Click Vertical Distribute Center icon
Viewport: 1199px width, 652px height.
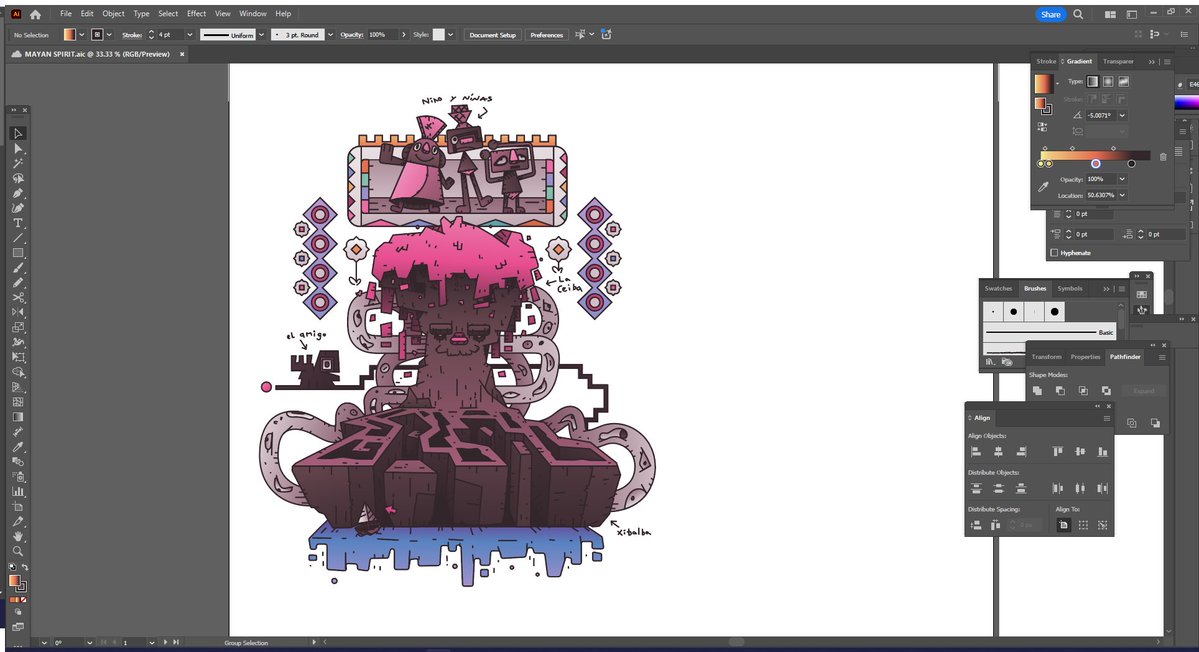click(x=998, y=488)
